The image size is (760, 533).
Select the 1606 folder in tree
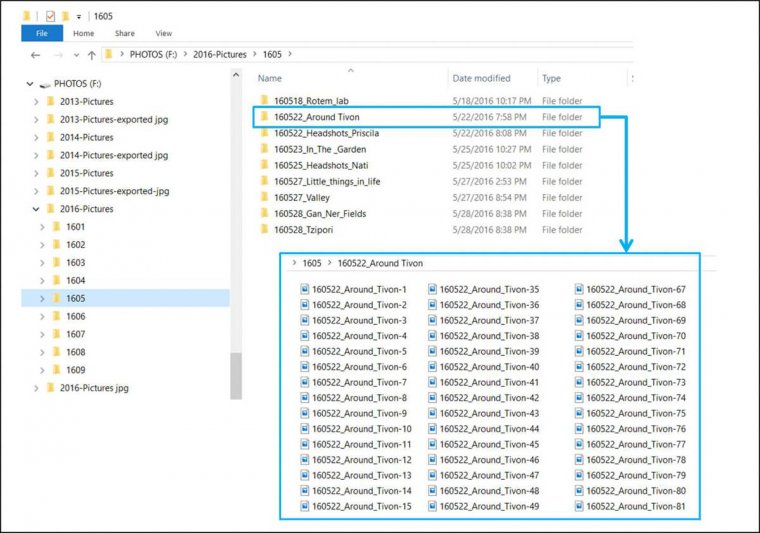75,316
